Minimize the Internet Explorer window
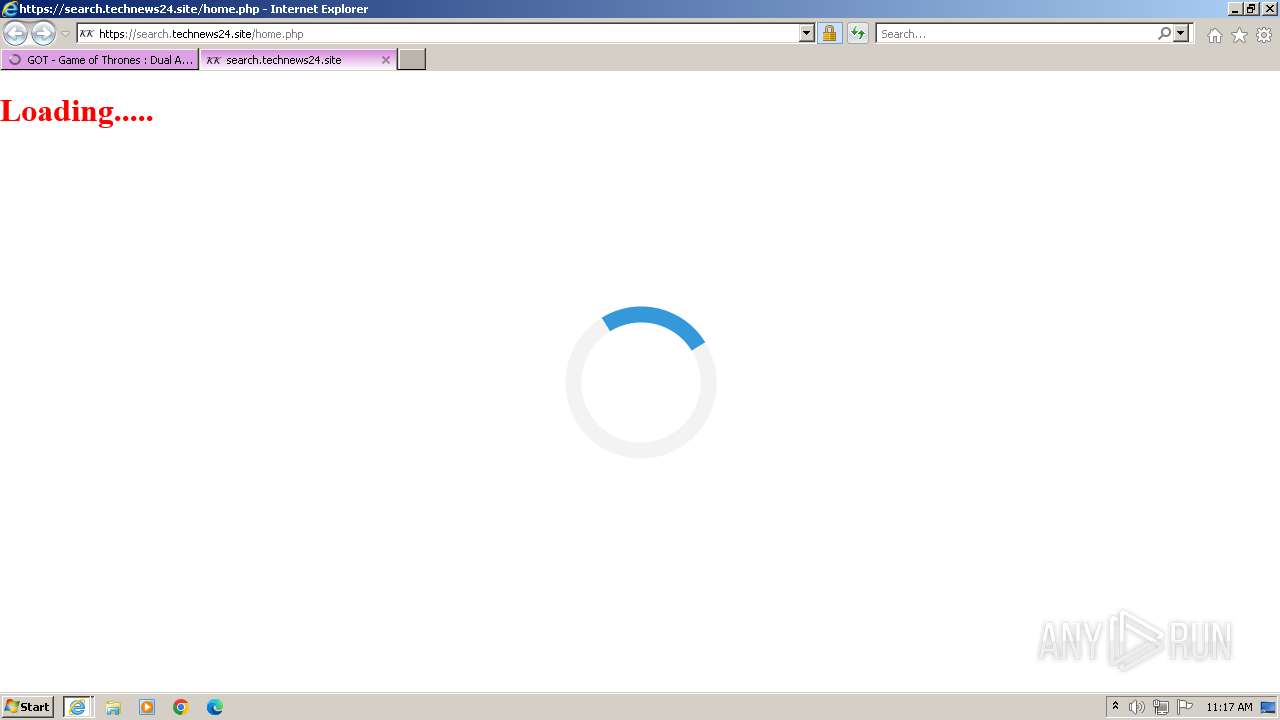Image resolution: width=1280 pixels, height=720 pixels. [x=1234, y=9]
